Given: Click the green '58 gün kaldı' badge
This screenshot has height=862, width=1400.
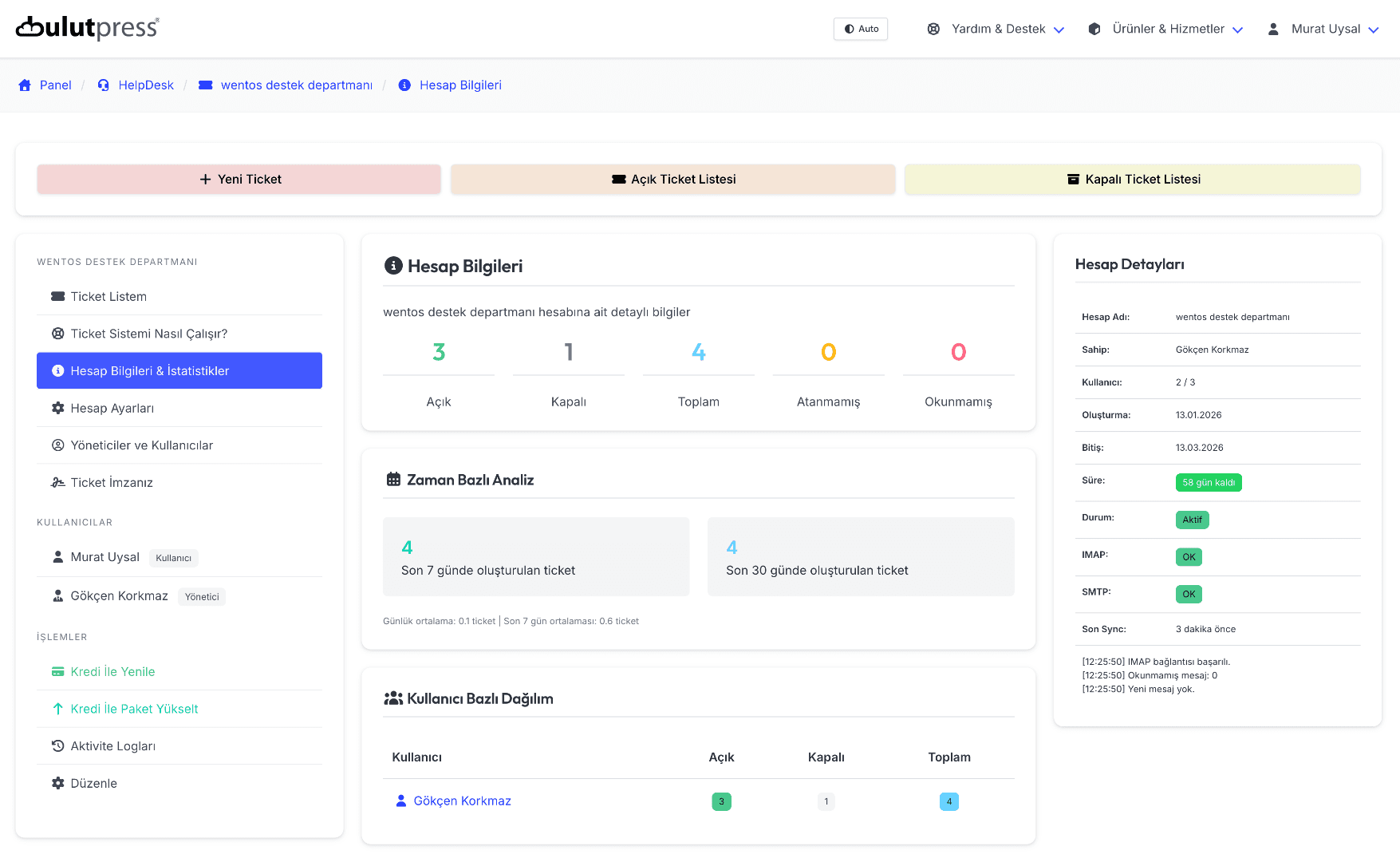Looking at the screenshot, I should click(1208, 483).
